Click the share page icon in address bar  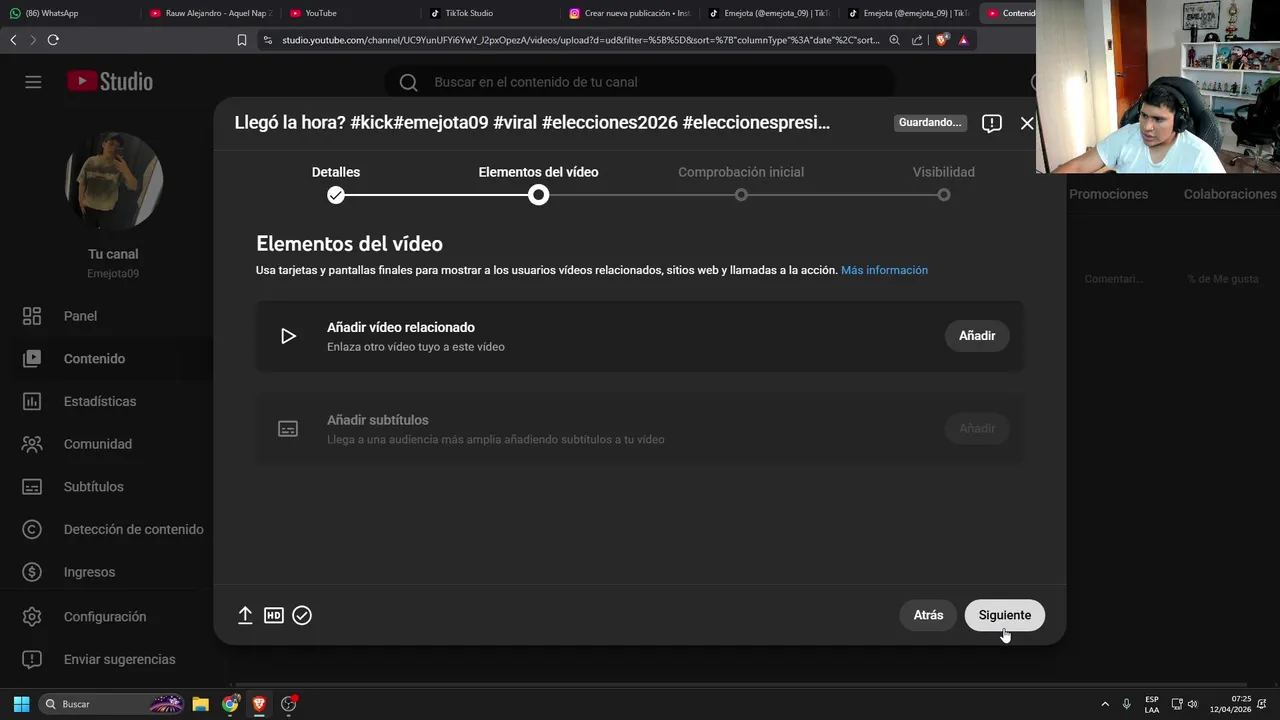coord(917,40)
